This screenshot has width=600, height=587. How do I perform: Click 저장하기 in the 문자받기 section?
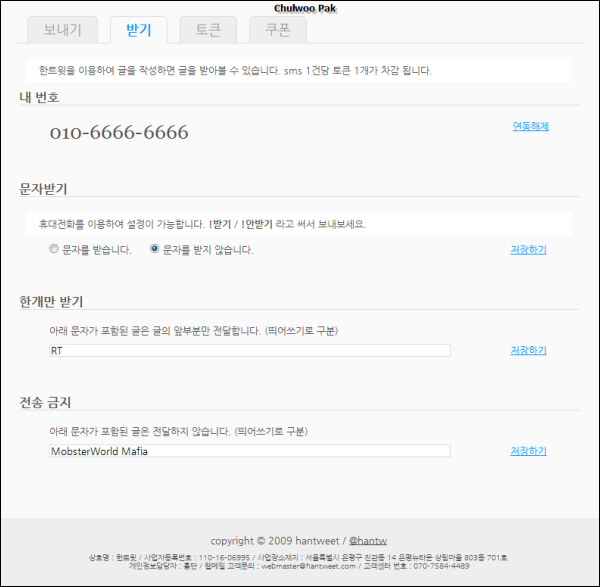point(528,250)
